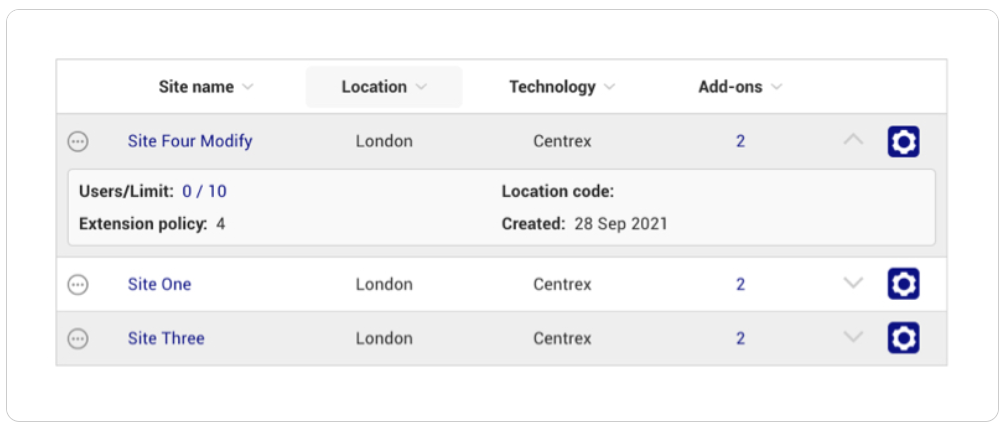
Task: Open more-options menu for Site One
Action: pyautogui.click(x=78, y=284)
